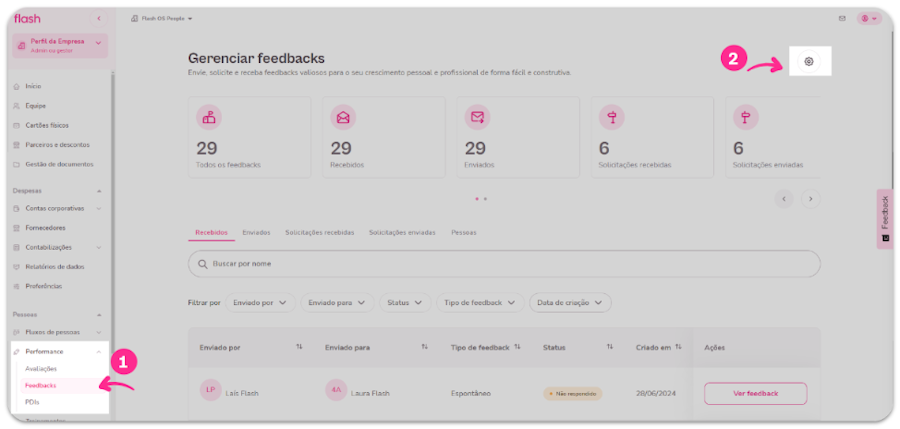Image resolution: width=900 pixels, height=429 pixels.
Task: Click the Cartões físicos card icon
Action: tap(17, 125)
